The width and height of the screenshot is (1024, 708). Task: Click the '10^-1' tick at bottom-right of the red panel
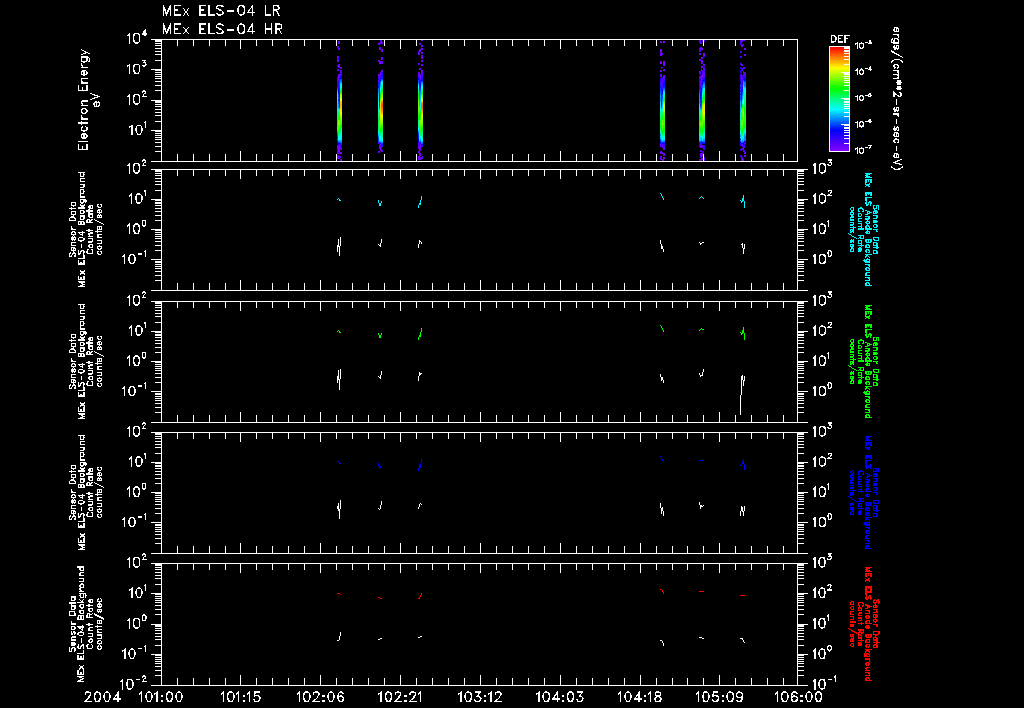(823, 681)
